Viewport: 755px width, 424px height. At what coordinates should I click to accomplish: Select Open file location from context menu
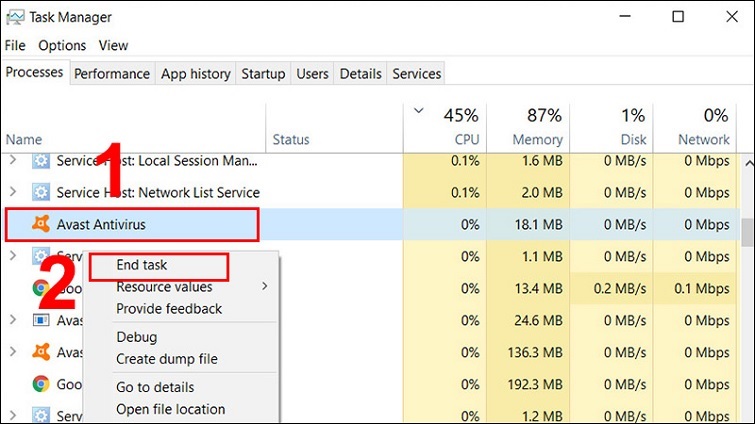pos(170,409)
